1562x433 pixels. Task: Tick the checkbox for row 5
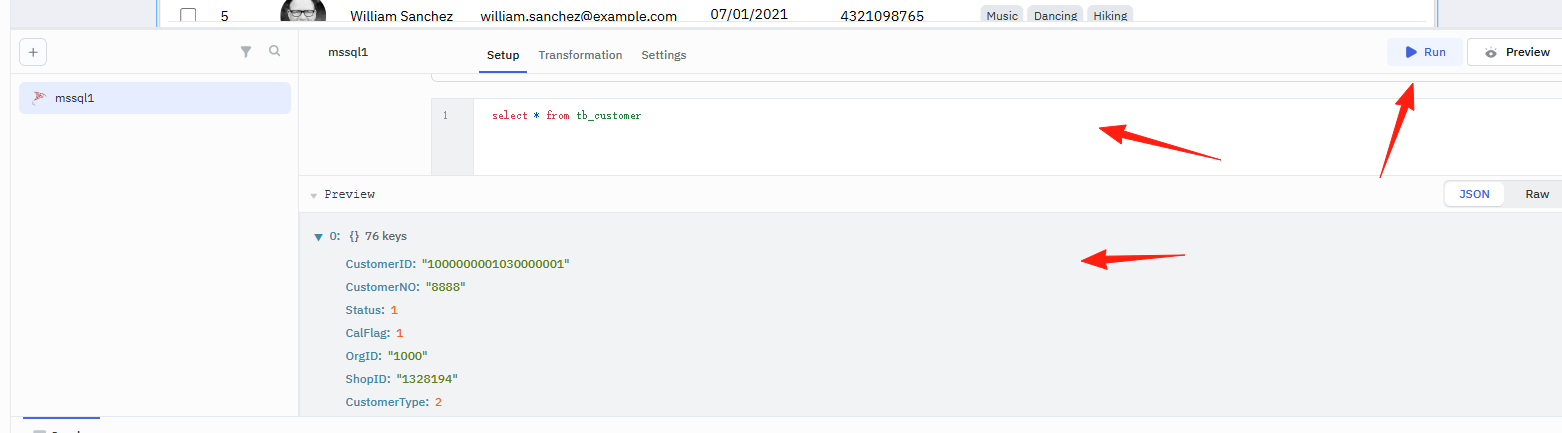pos(188,16)
